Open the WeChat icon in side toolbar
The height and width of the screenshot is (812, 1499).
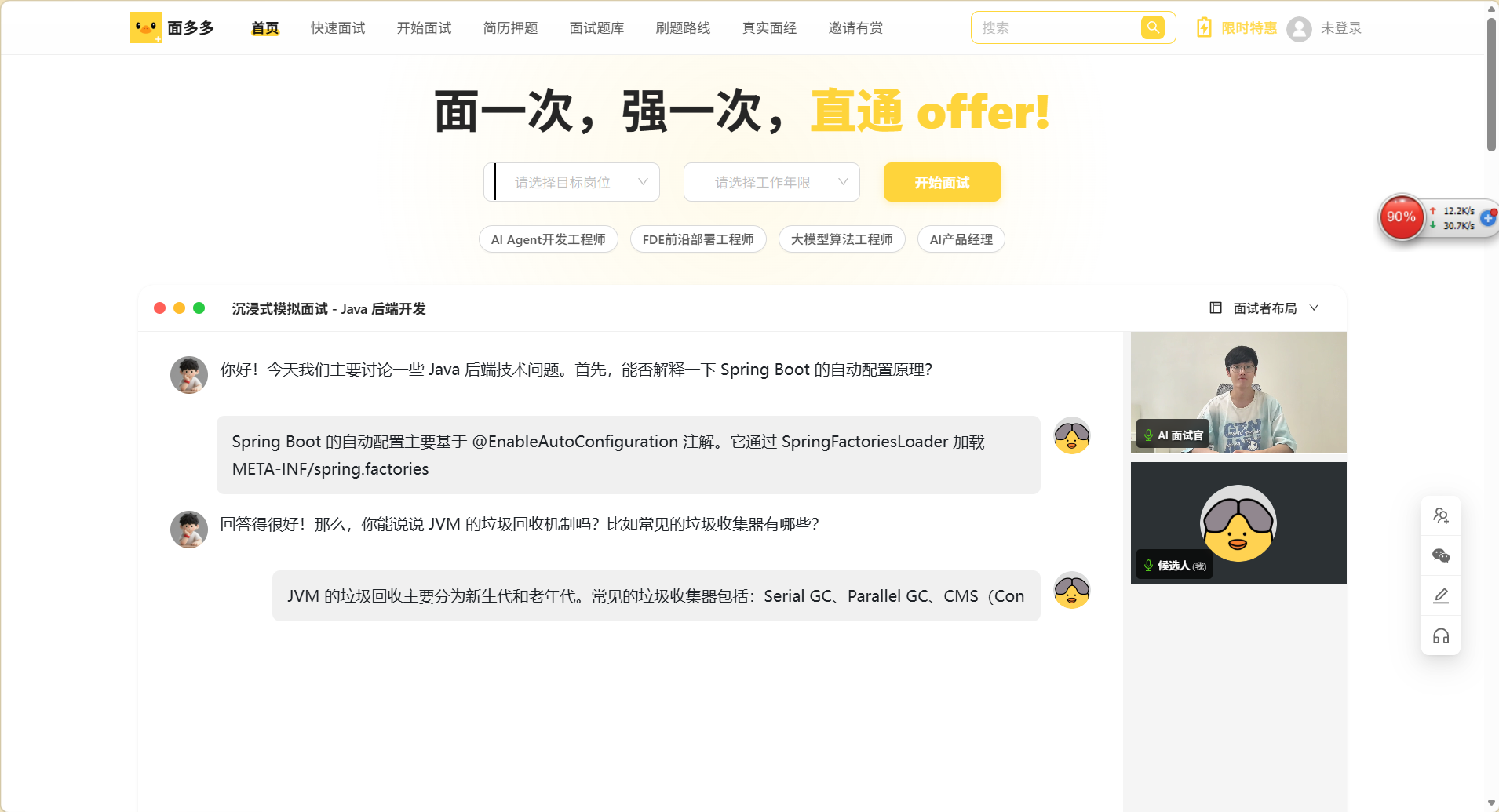pyautogui.click(x=1441, y=555)
